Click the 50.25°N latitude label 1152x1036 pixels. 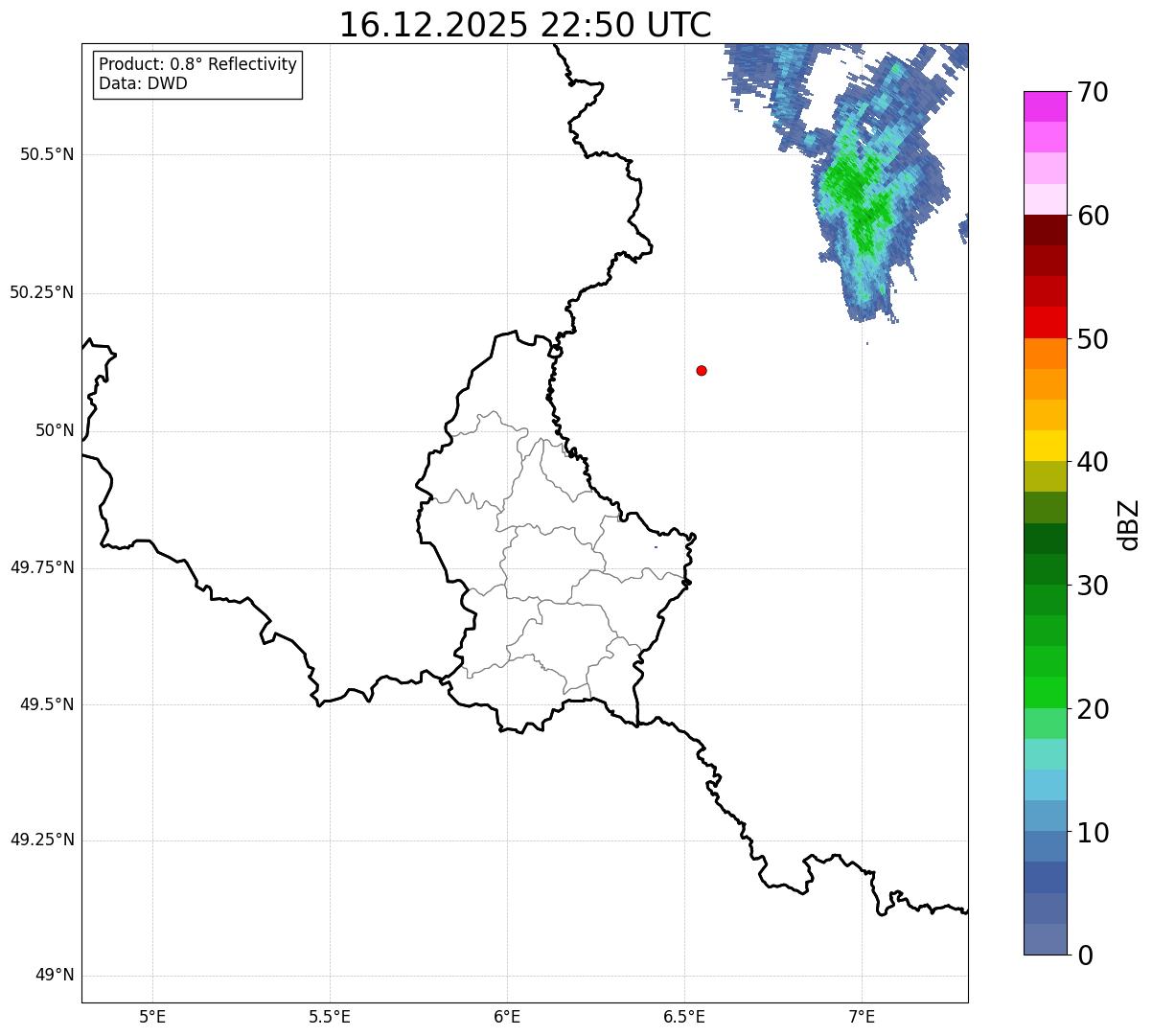(x=41, y=292)
